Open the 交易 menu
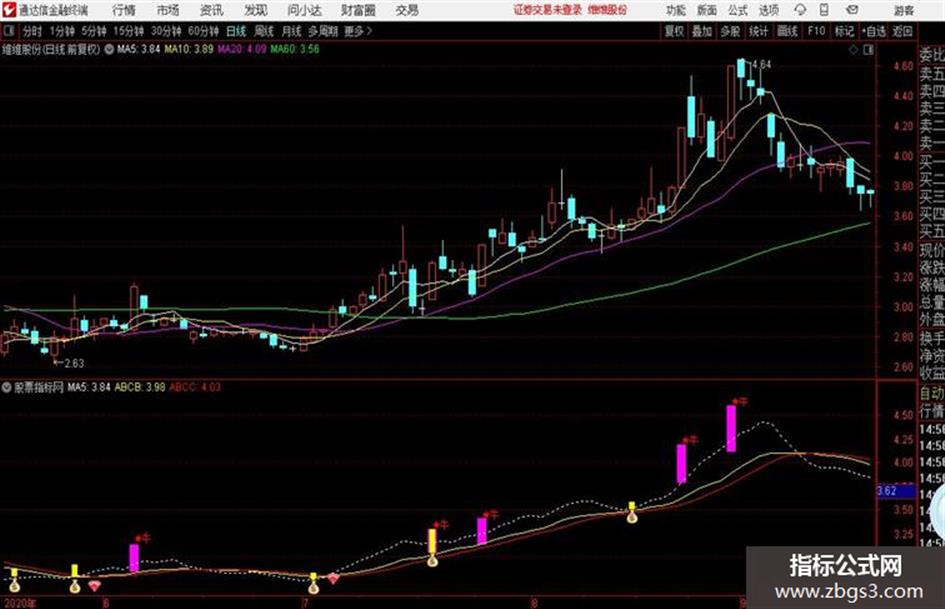This screenshot has width=945, height=609. tap(407, 10)
